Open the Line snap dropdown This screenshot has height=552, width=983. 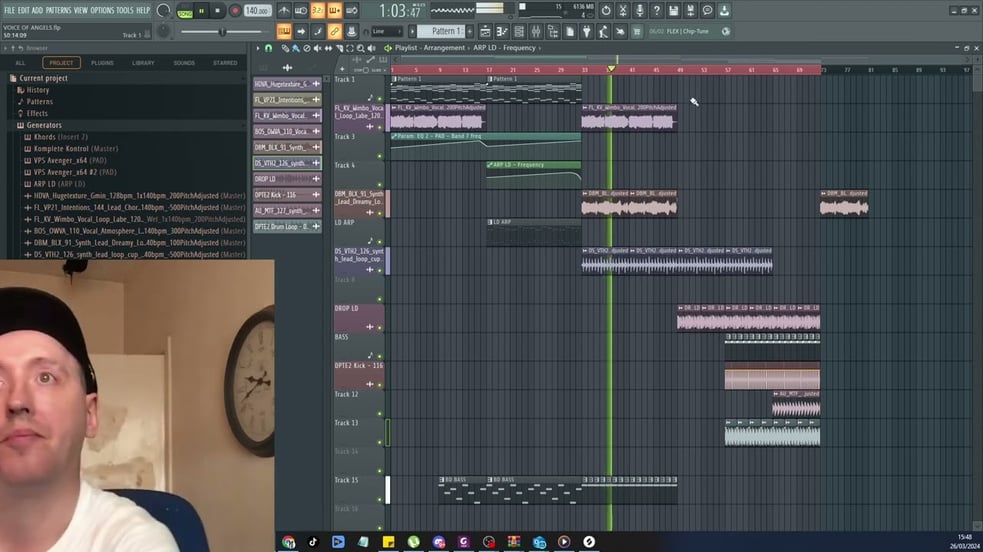386,31
